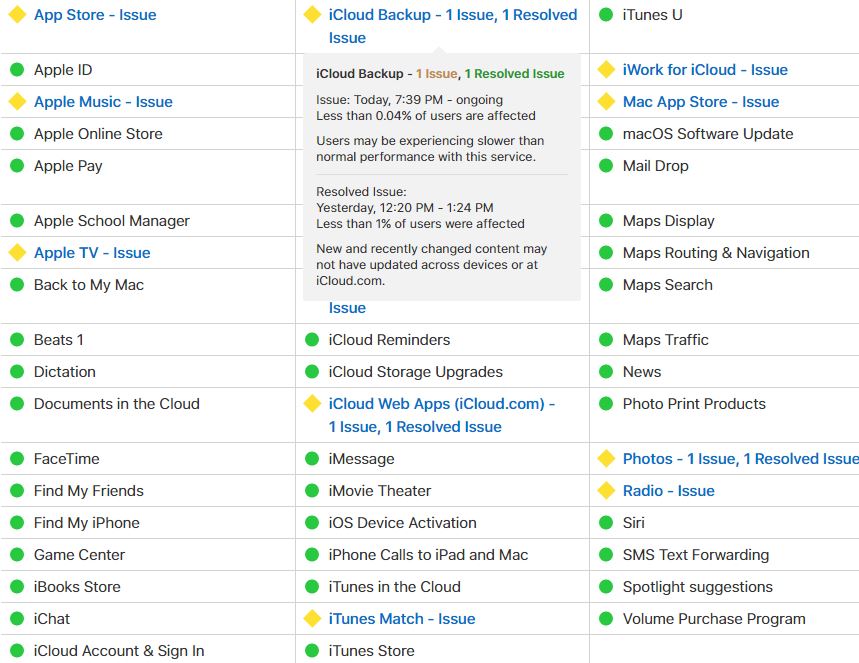
Task: Click green status dot beside iTunes U
Action: tap(606, 15)
